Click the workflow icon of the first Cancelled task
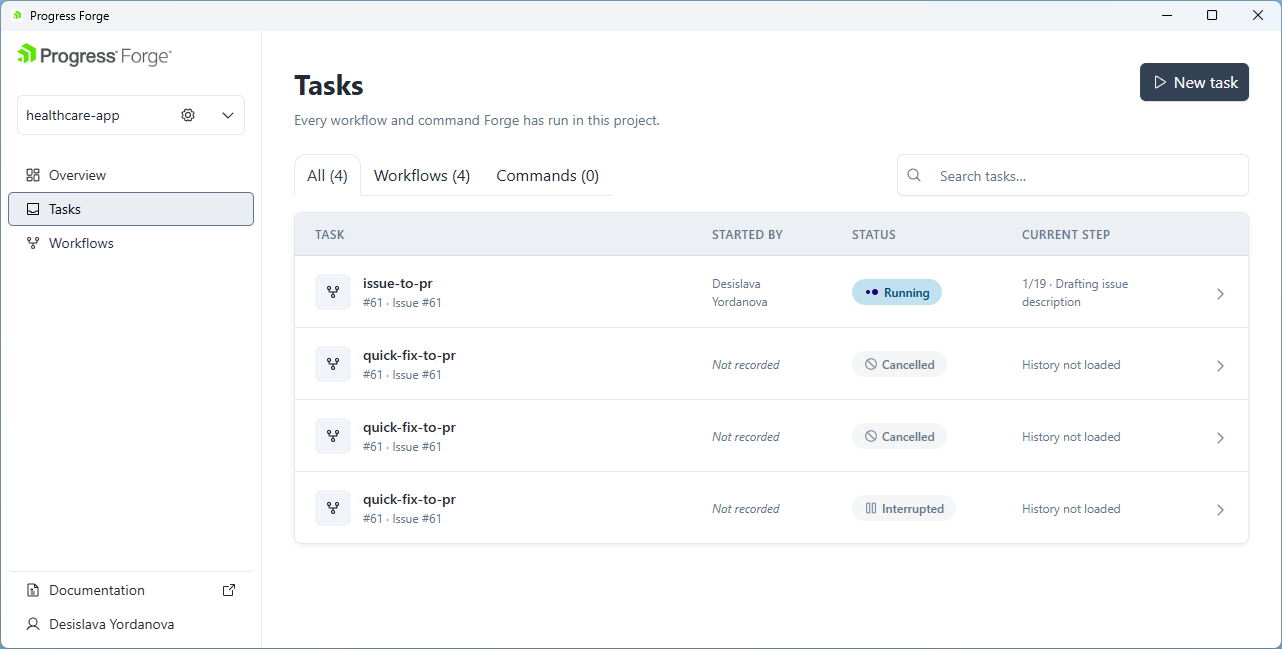The height and width of the screenshot is (649, 1282). [333, 364]
